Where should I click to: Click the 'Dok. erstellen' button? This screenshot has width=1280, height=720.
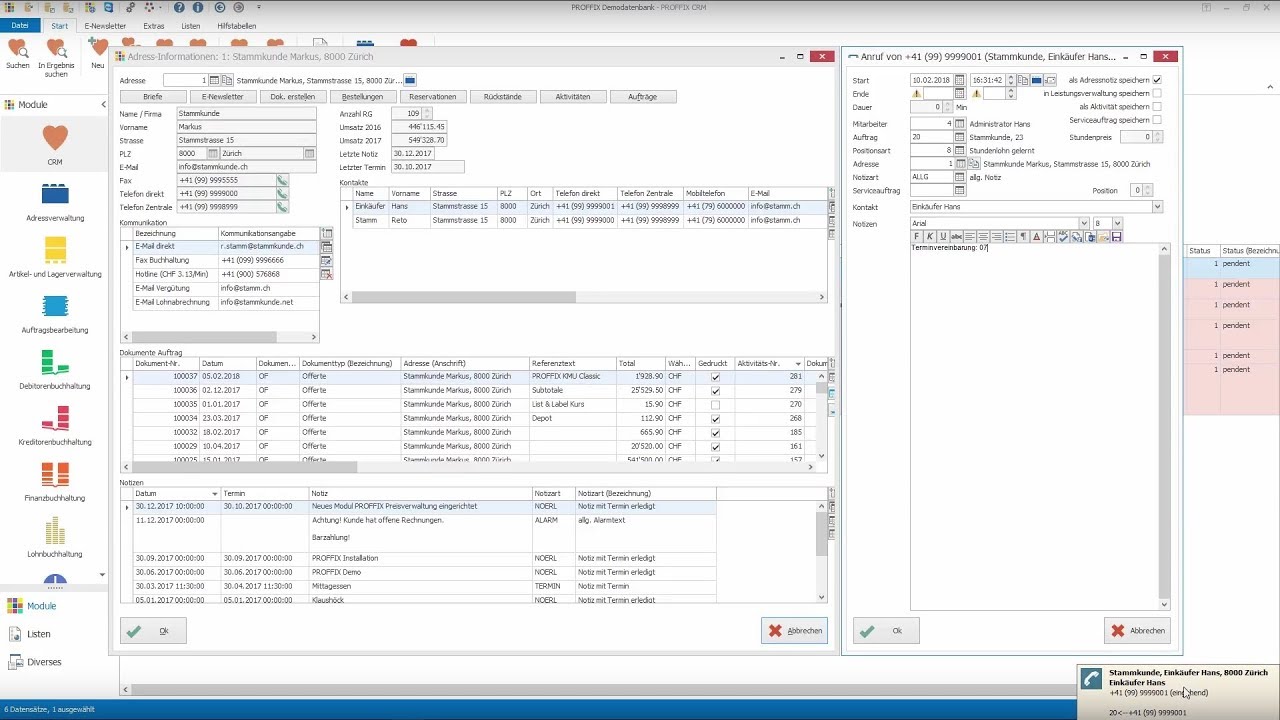293,97
